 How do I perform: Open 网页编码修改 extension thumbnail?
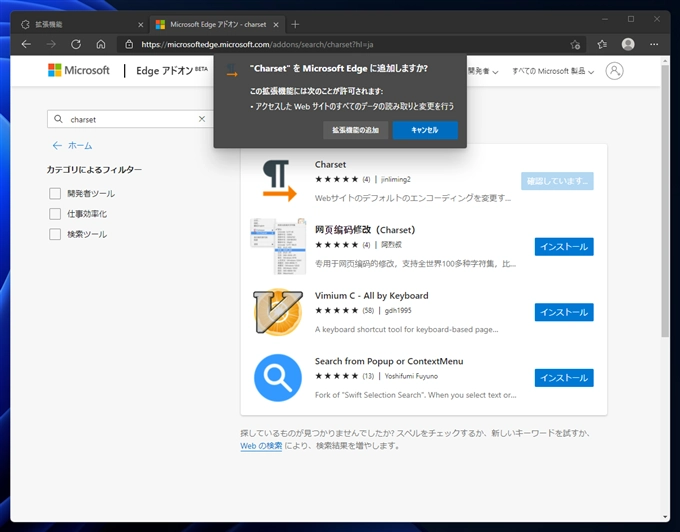pos(278,246)
